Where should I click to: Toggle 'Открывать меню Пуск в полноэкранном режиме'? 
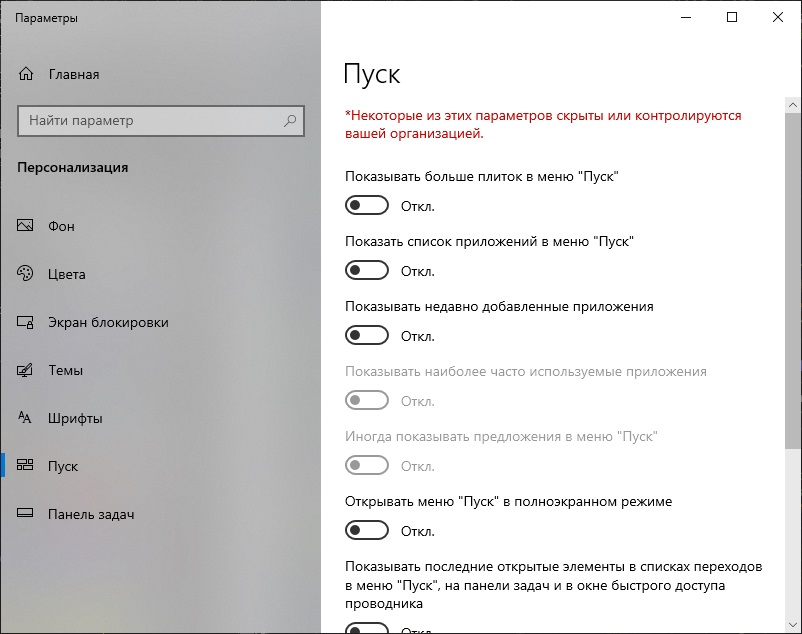367,530
